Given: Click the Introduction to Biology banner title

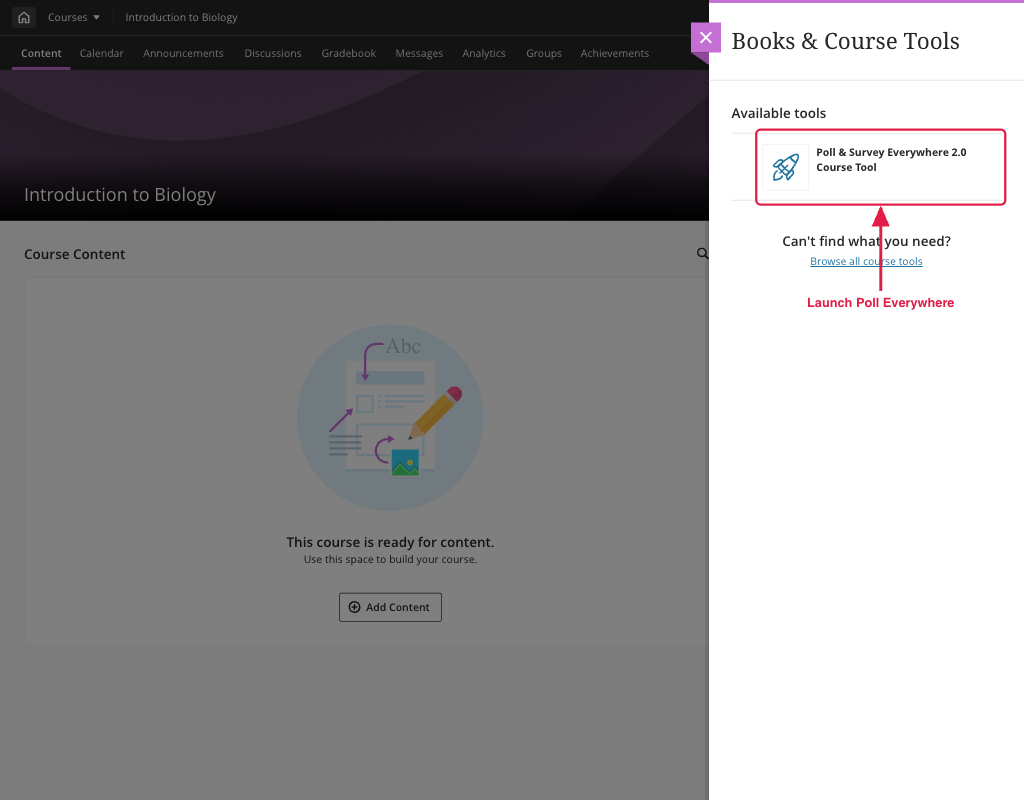Looking at the screenshot, I should coord(120,195).
